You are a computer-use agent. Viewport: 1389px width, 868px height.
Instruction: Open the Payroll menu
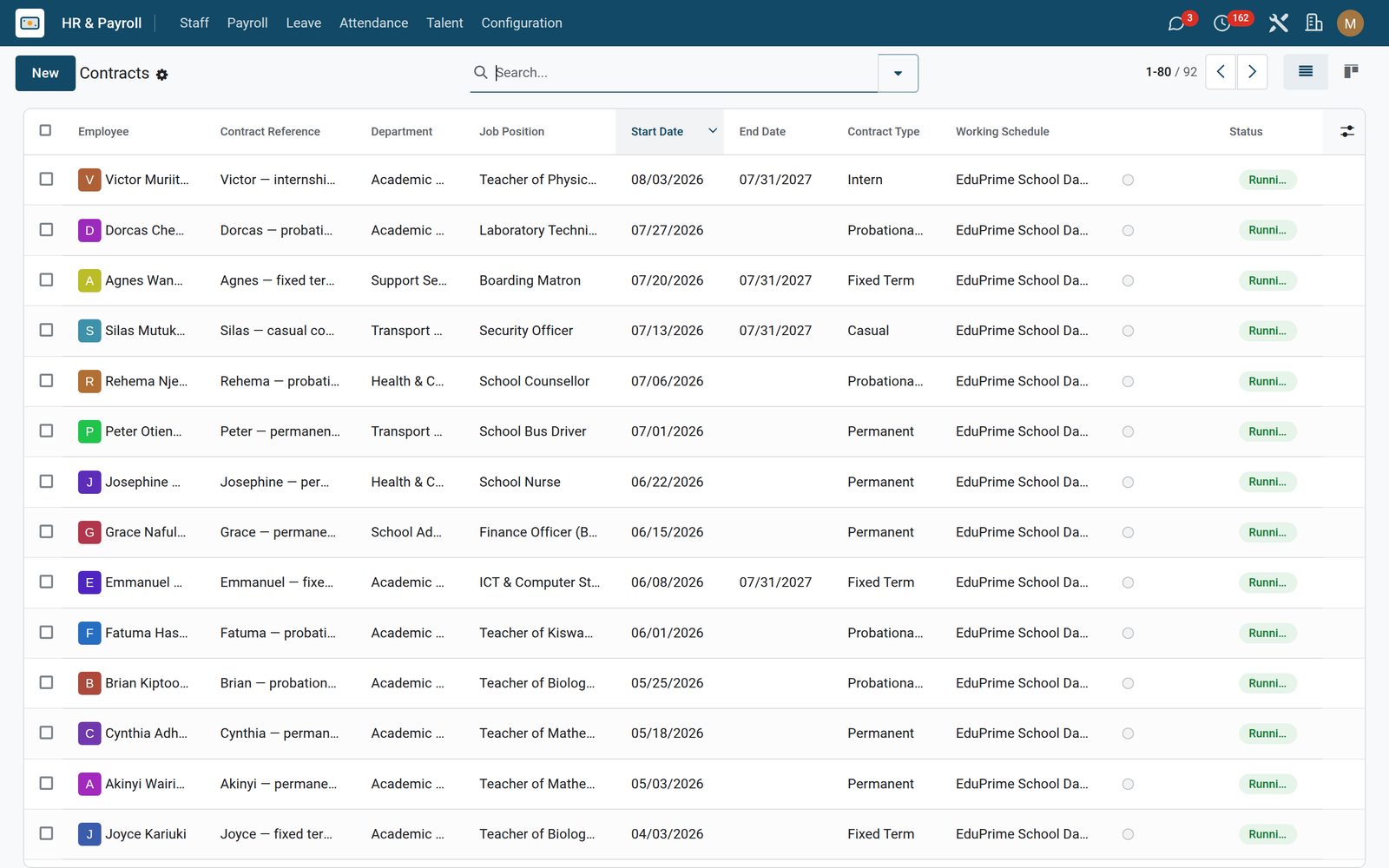coord(247,23)
